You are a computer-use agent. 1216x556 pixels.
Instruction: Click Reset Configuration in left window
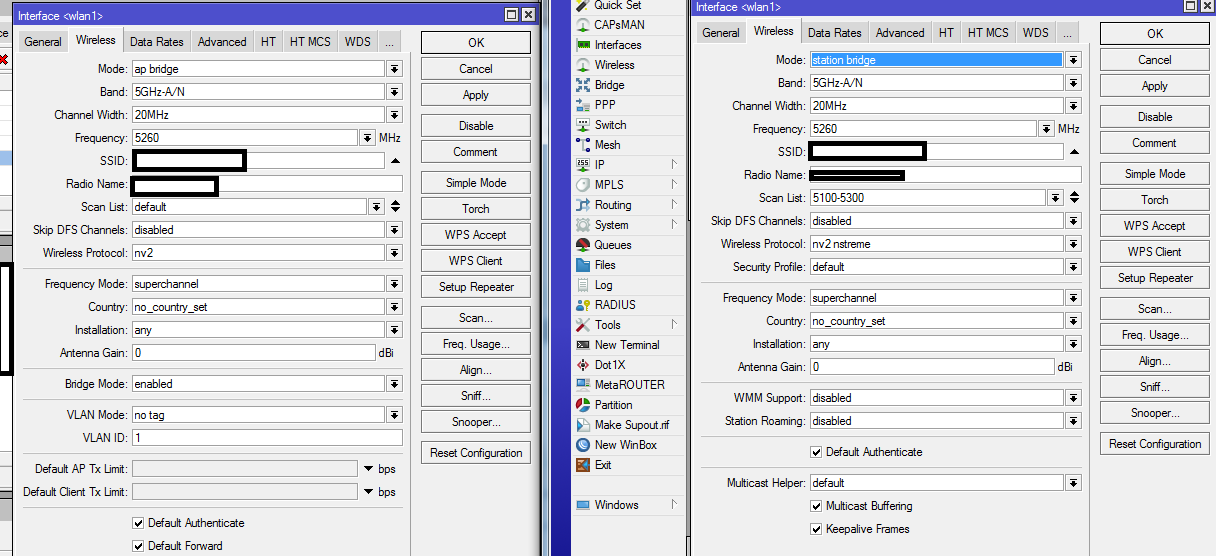click(476, 453)
